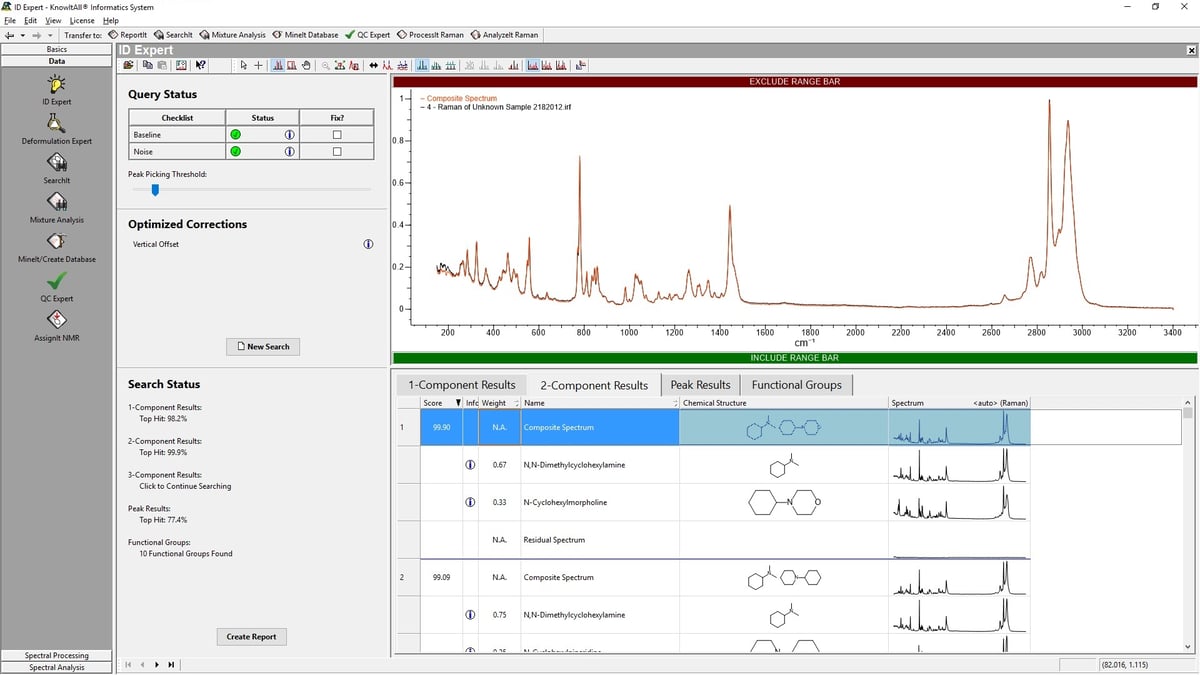Image resolution: width=1200 pixels, height=675 pixels.
Task: Open QC Expert via the toolbar transfer bar
Action: 366,34
